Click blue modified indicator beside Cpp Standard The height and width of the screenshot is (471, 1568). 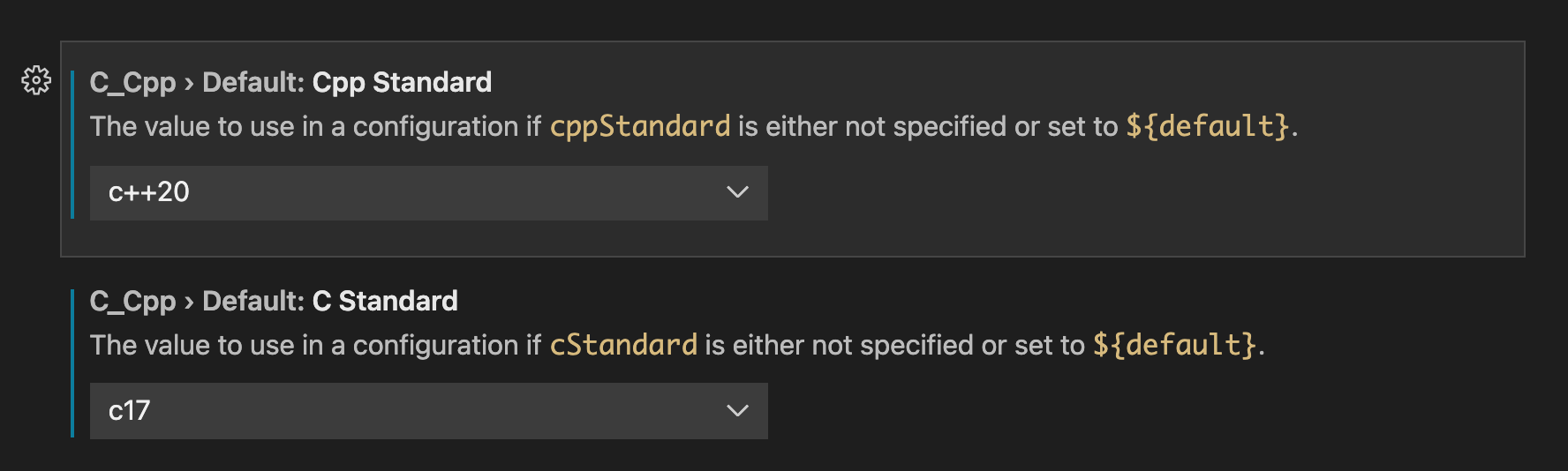coord(72,145)
